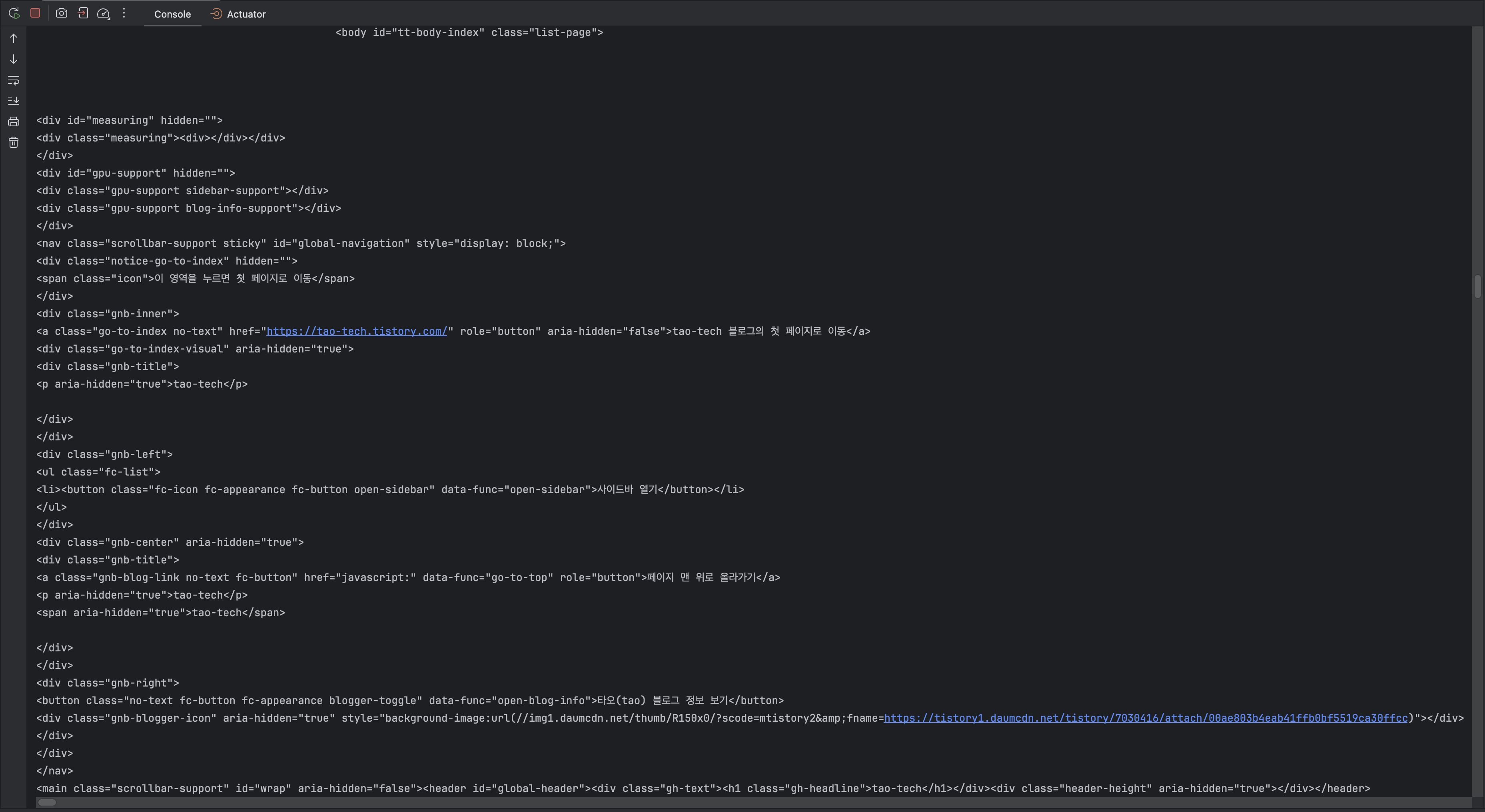Open the tao-tech.tistory.com hyperlink

click(x=356, y=331)
